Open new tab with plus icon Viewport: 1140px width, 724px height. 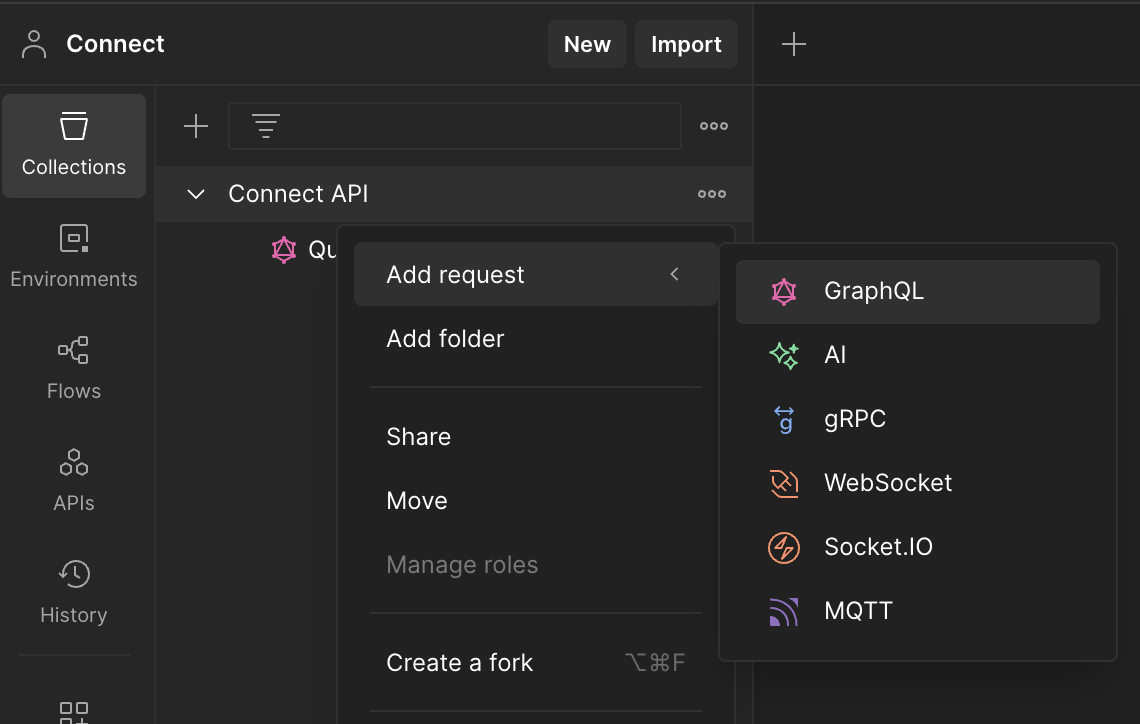pyautogui.click(x=793, y=44)
